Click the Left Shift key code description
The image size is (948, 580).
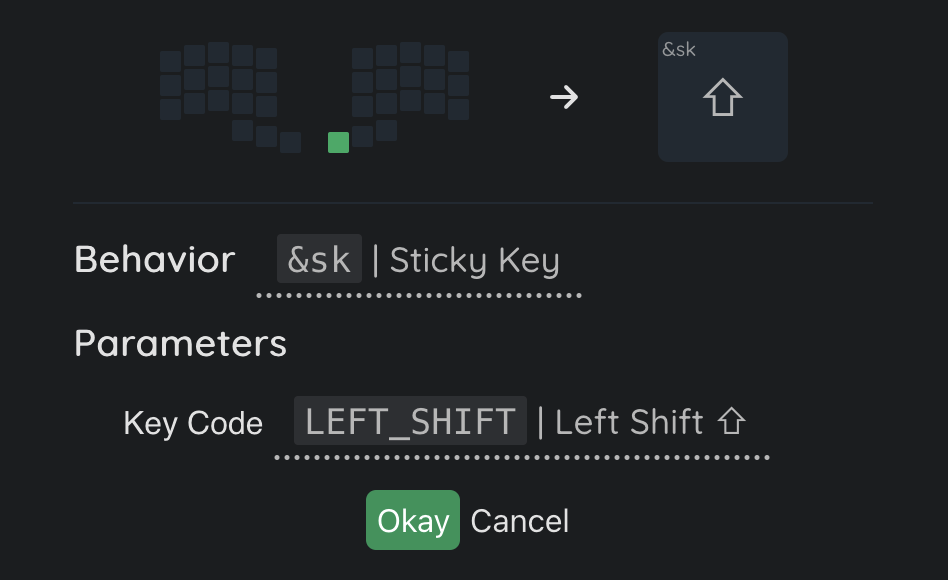tap(629, 422)
